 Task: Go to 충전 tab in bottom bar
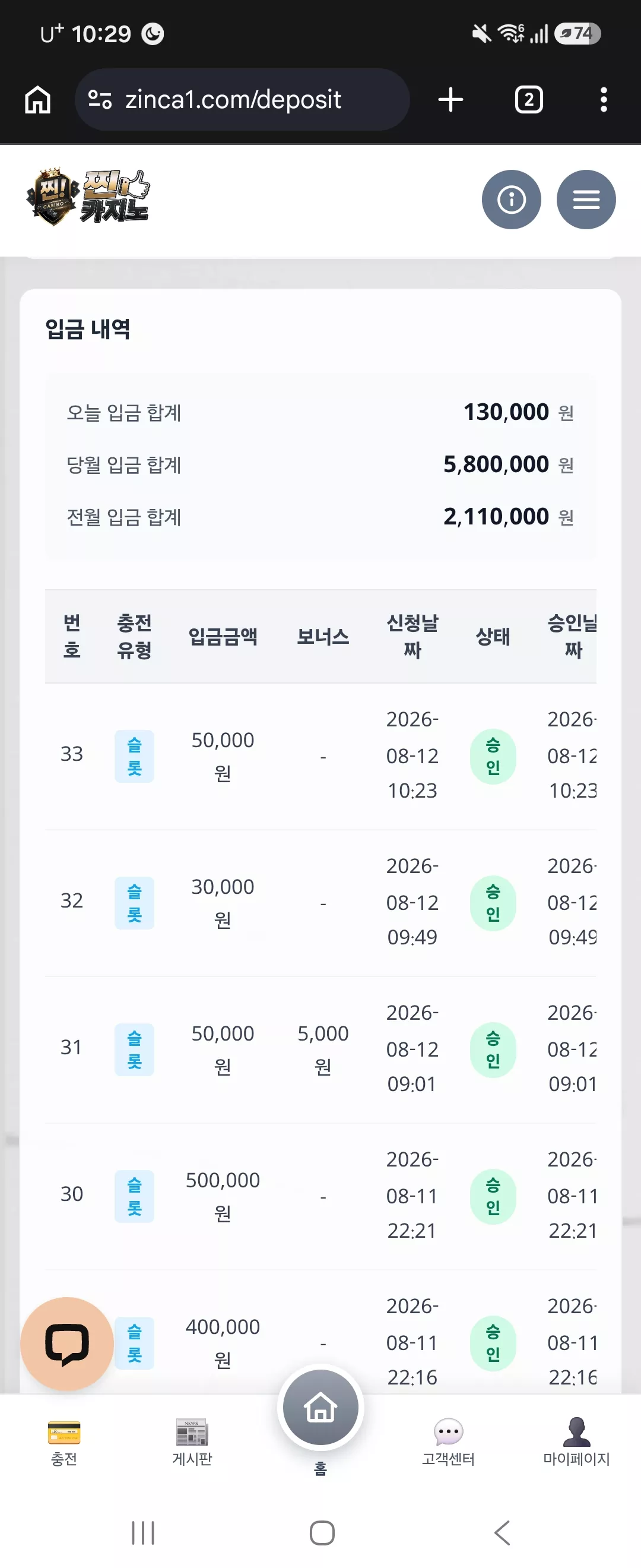point(64,1441)
